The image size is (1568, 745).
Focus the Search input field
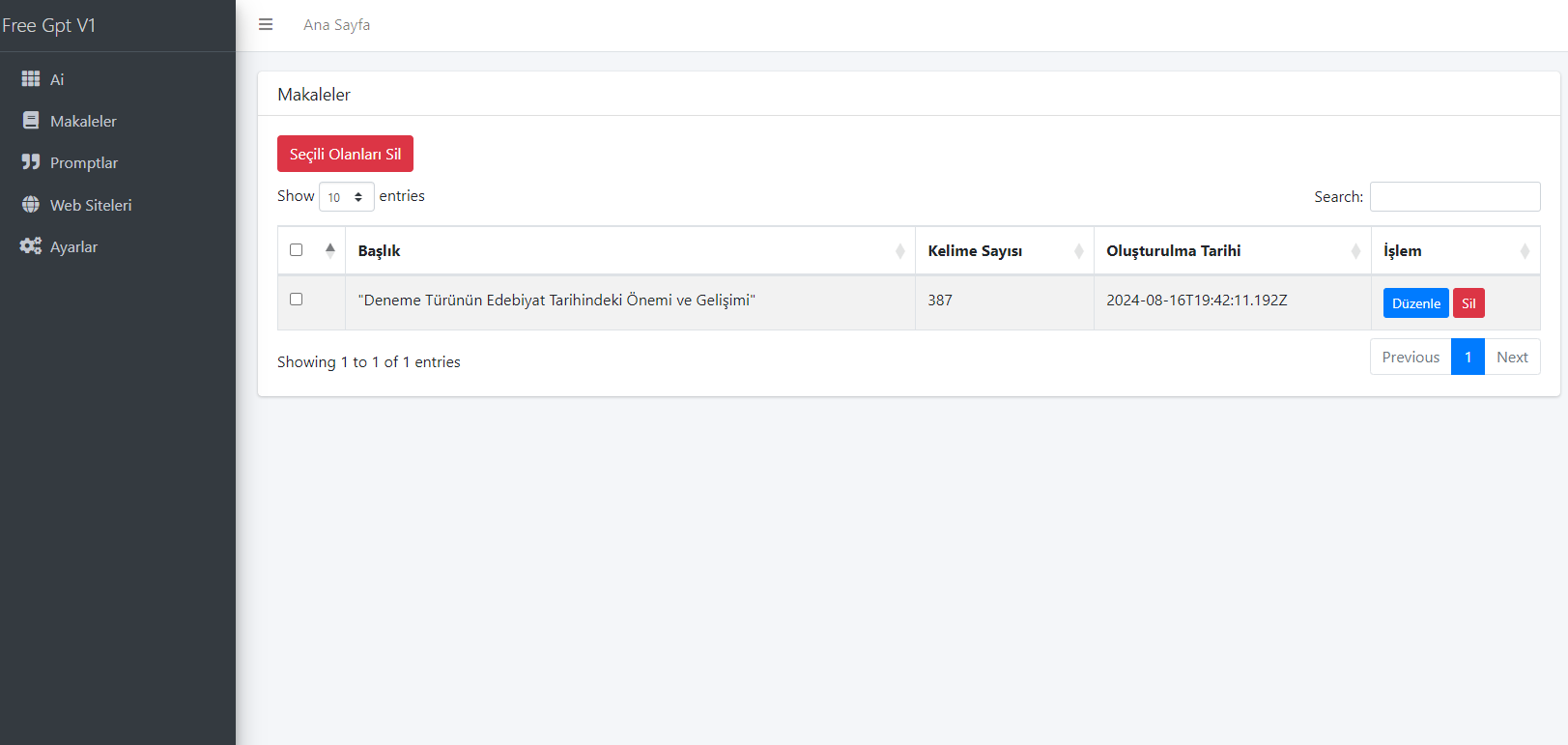[x=1455, y=196]
